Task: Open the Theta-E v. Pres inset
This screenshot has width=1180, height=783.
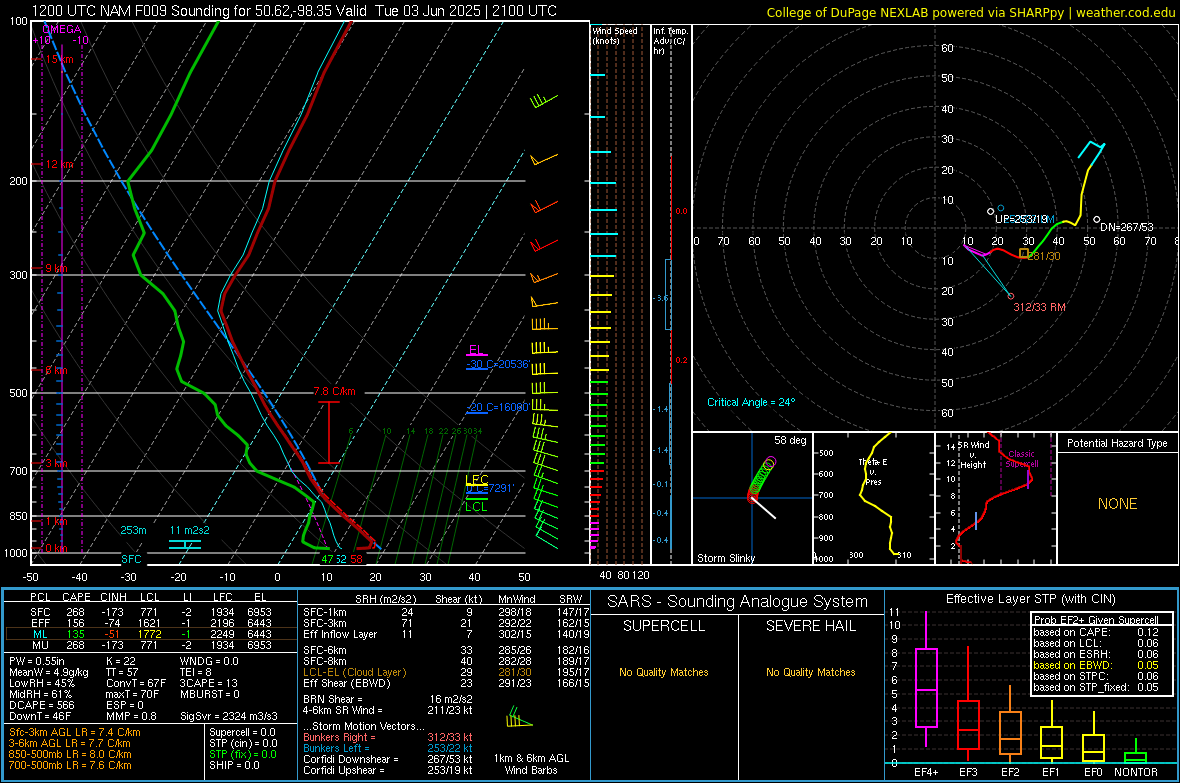Action: point(874,498)
